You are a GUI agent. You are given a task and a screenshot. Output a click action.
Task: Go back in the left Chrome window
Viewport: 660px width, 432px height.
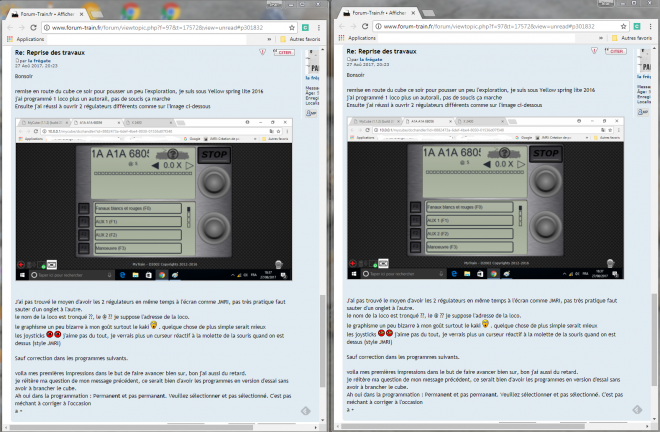click(10, 28)
